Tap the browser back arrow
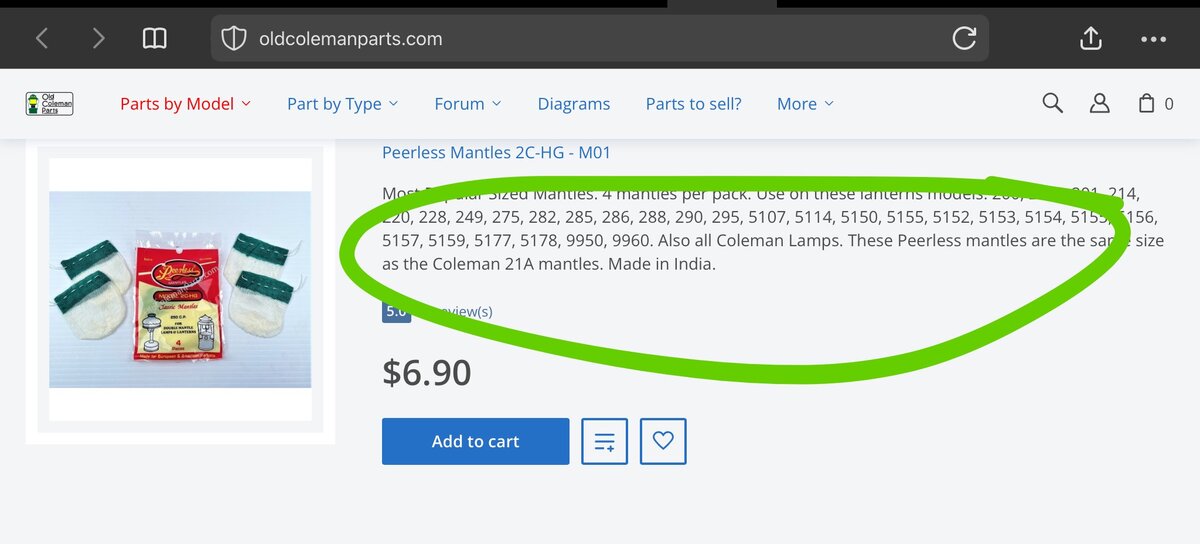Image resolution: width=1200 pixels, height=544 pixels. click(42, 39)
